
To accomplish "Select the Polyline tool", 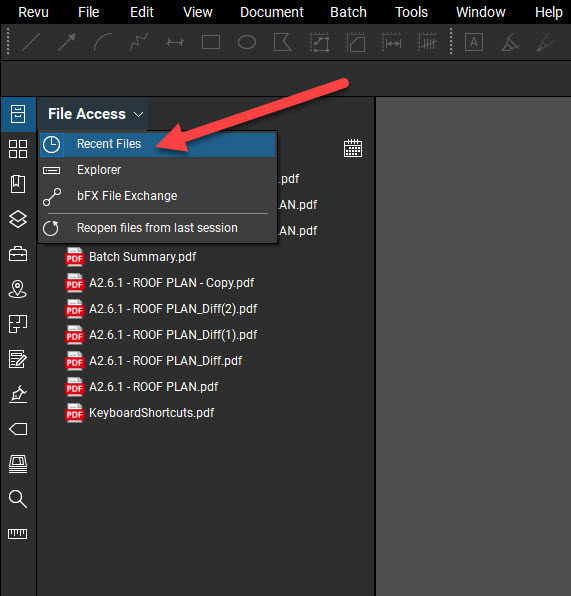I will coord(139,42).
